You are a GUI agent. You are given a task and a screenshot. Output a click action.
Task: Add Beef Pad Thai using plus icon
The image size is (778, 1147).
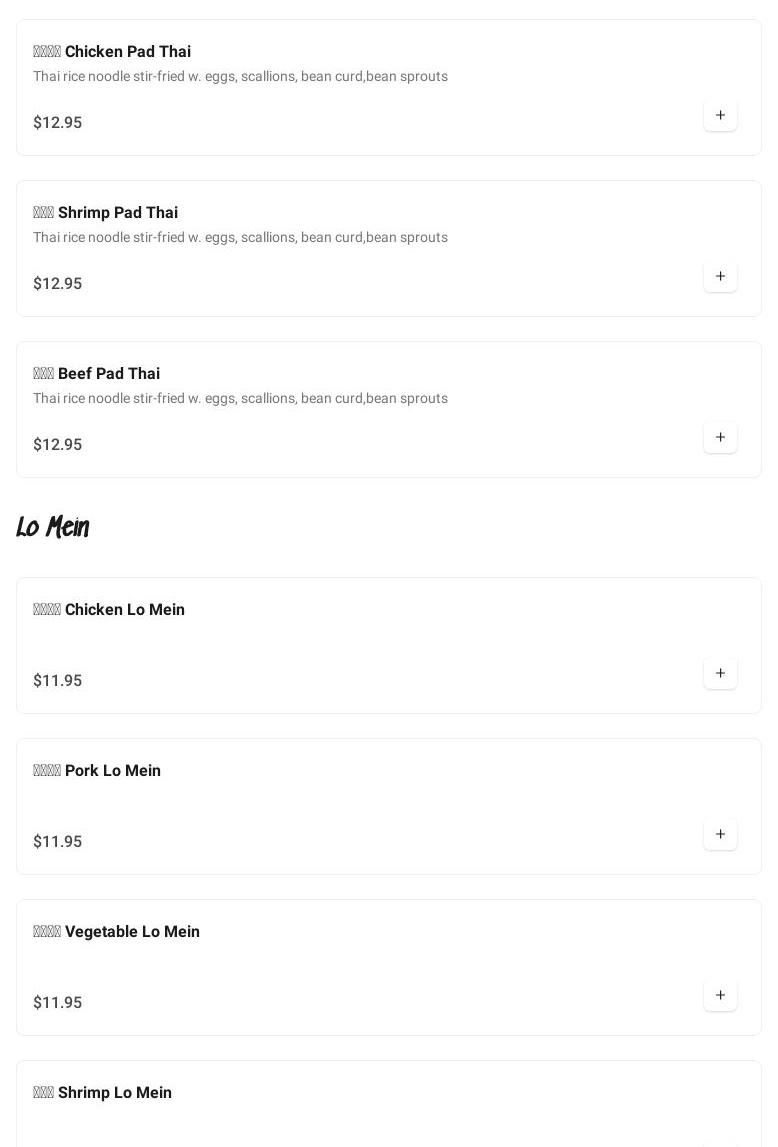[720, 437]
